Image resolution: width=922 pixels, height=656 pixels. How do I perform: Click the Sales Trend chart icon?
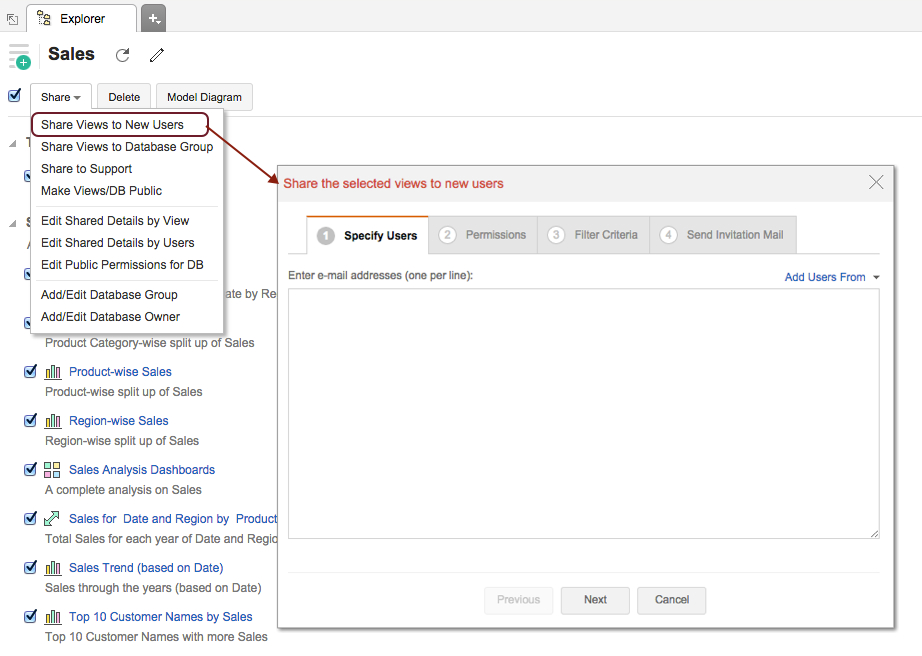click(x=53, y=568)
